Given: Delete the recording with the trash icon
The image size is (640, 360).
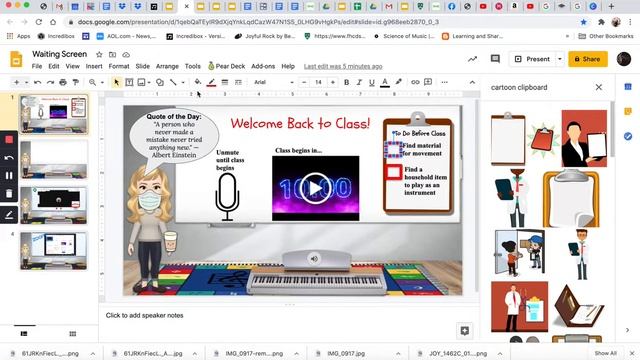Looking at the screenshot, I should pos(9,193).
